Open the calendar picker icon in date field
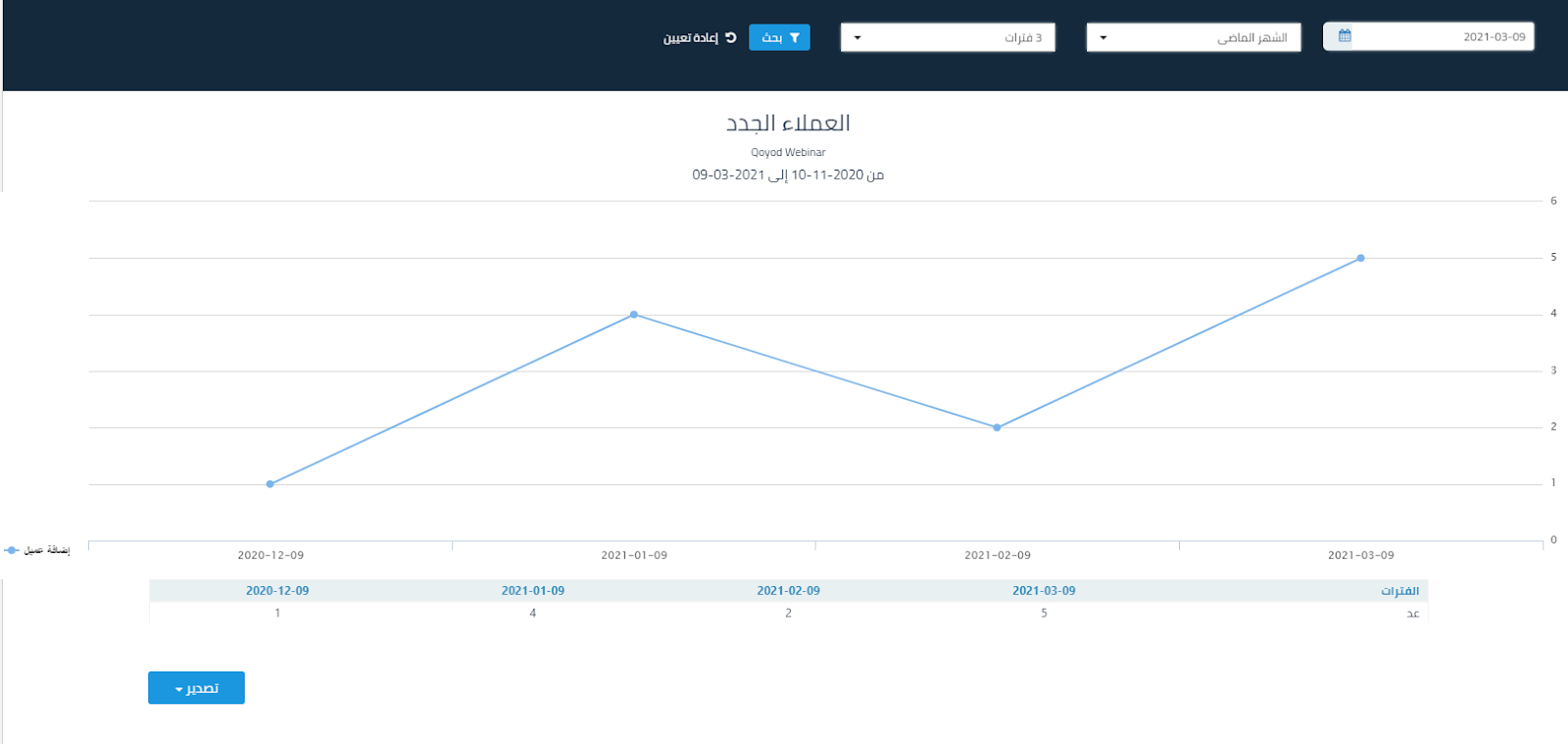The height and width of the screenshot is (744, 1568). (x=1345, y=36)
